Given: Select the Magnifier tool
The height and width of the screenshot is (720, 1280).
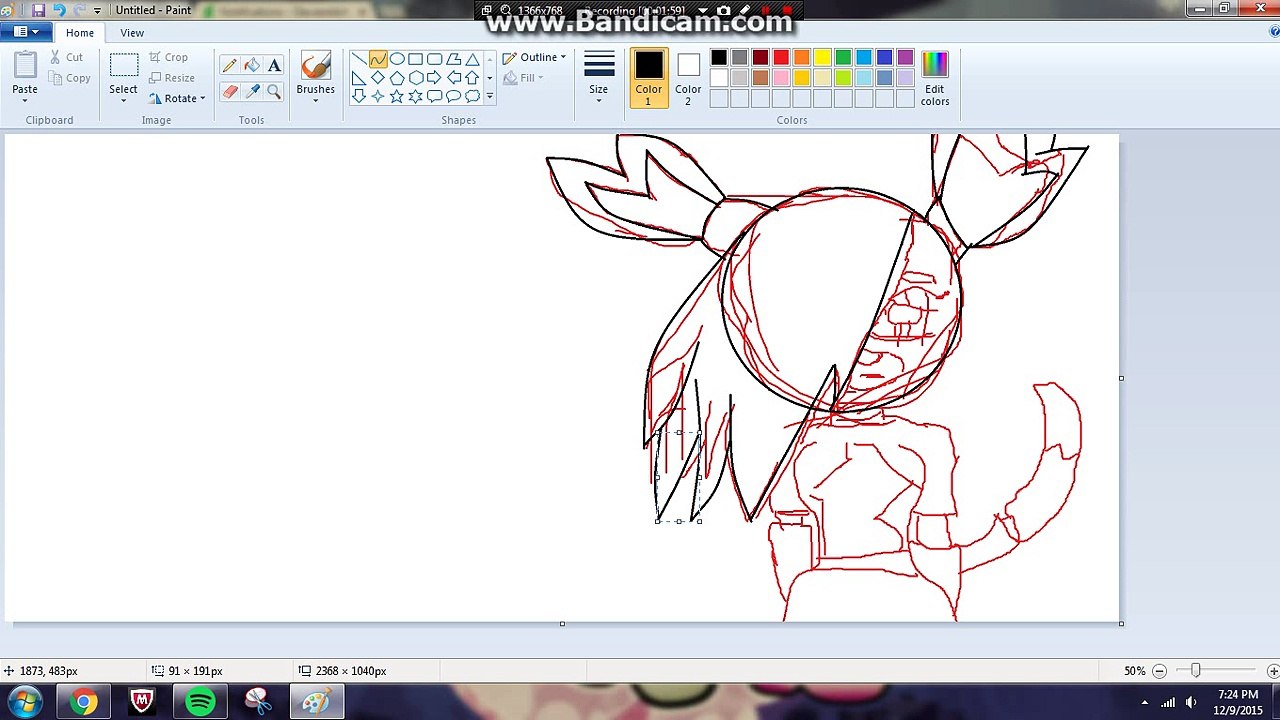Looking at the screenshot, I should click(274, 92).
